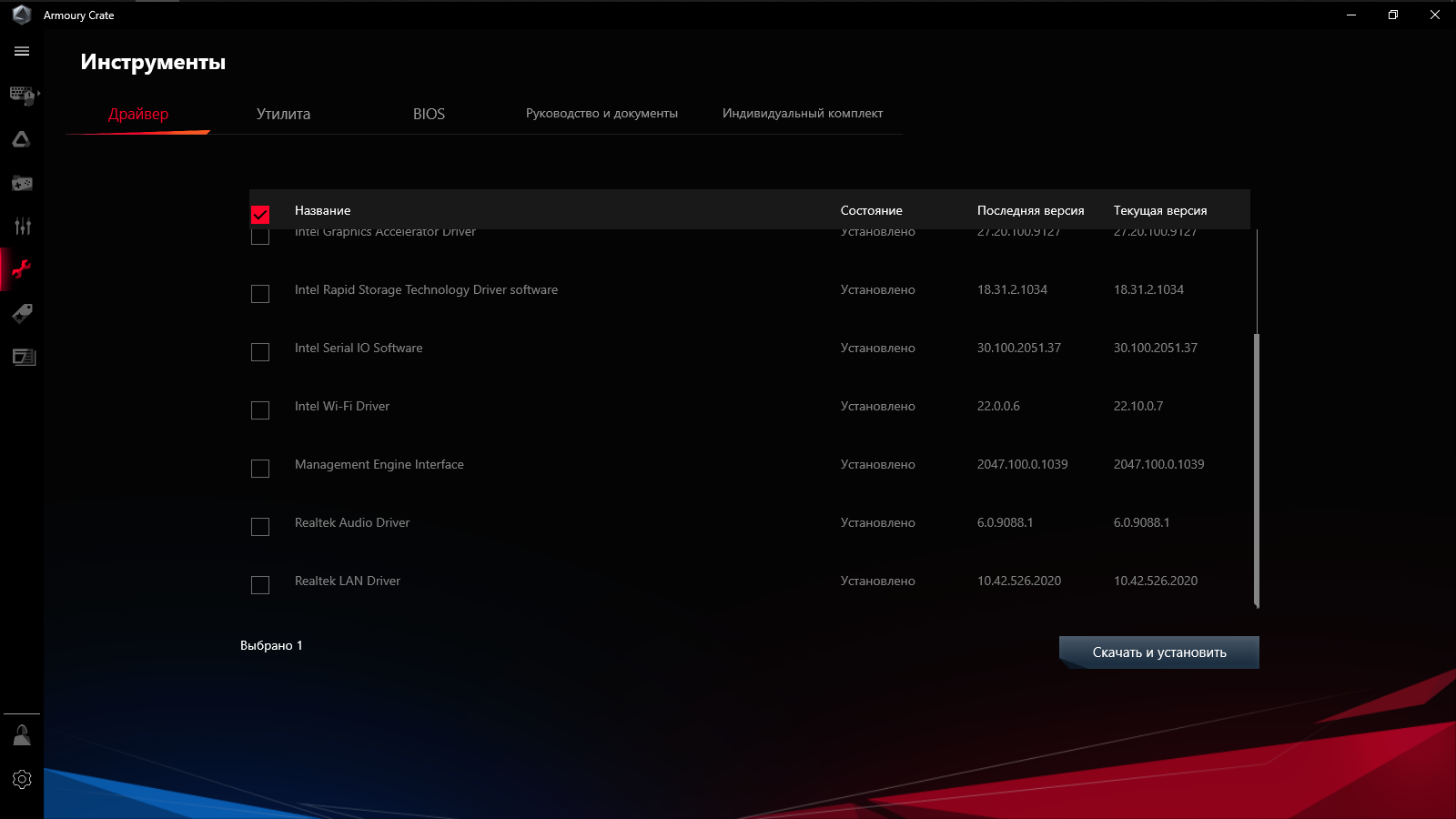This screenshot has height=819, width=1456.
Task: Select the Tools wrench icon
Action: (22, 269)
